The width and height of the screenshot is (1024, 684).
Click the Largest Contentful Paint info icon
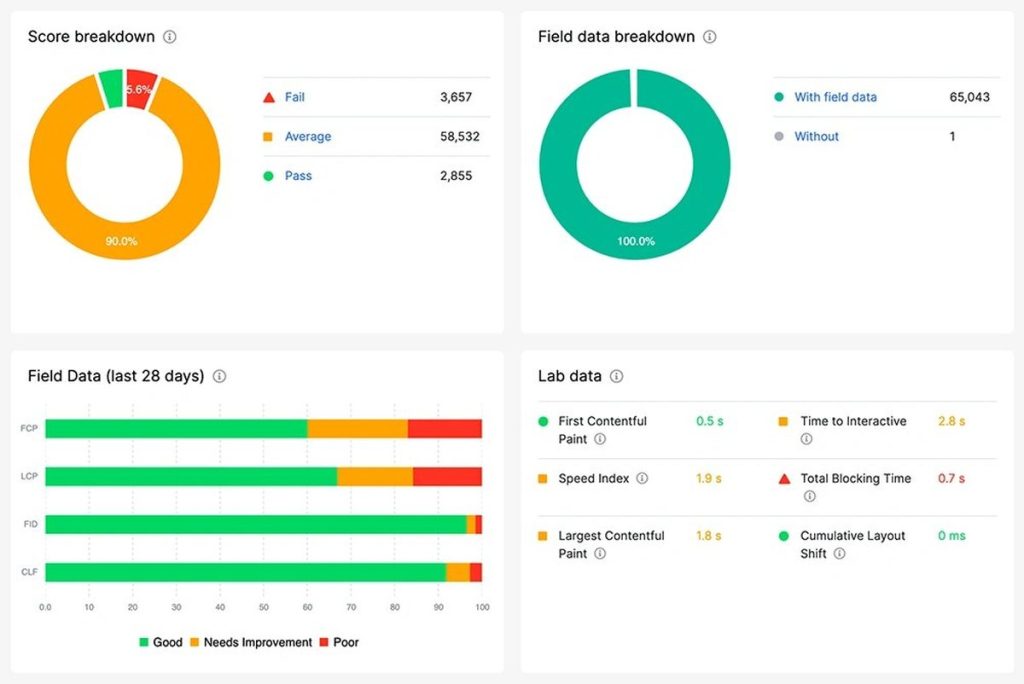tap(600, 553)
